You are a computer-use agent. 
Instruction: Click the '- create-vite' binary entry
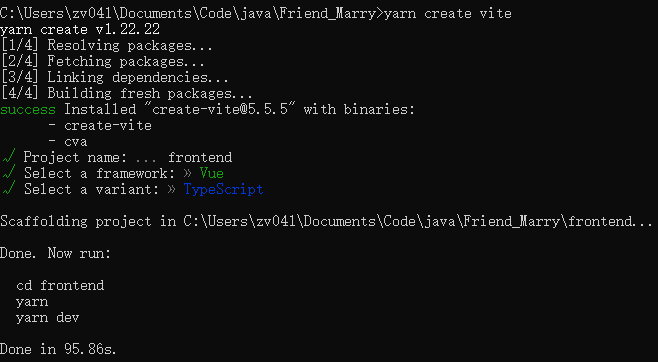point(100,125)
